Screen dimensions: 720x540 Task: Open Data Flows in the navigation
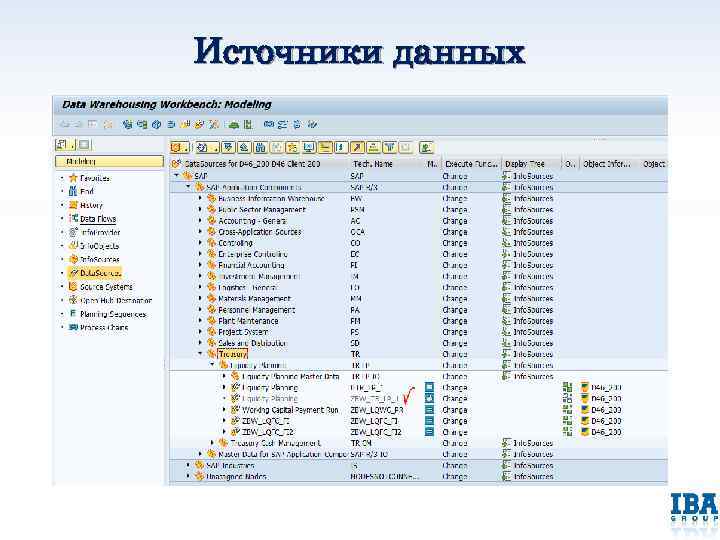click(x=98, y=219)
